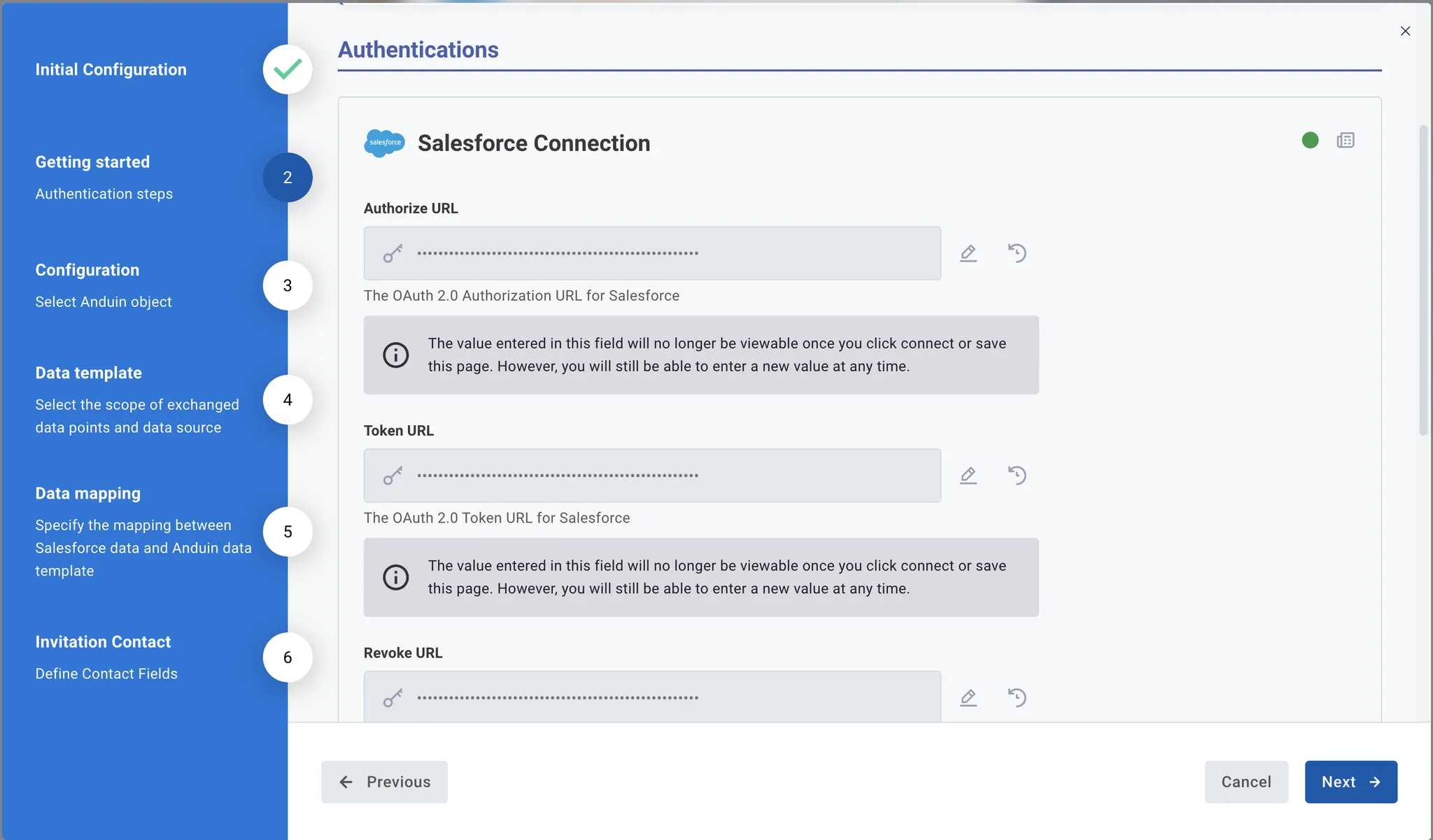
Task: Click the Authentications heading
Action: (x=418, y=50)
